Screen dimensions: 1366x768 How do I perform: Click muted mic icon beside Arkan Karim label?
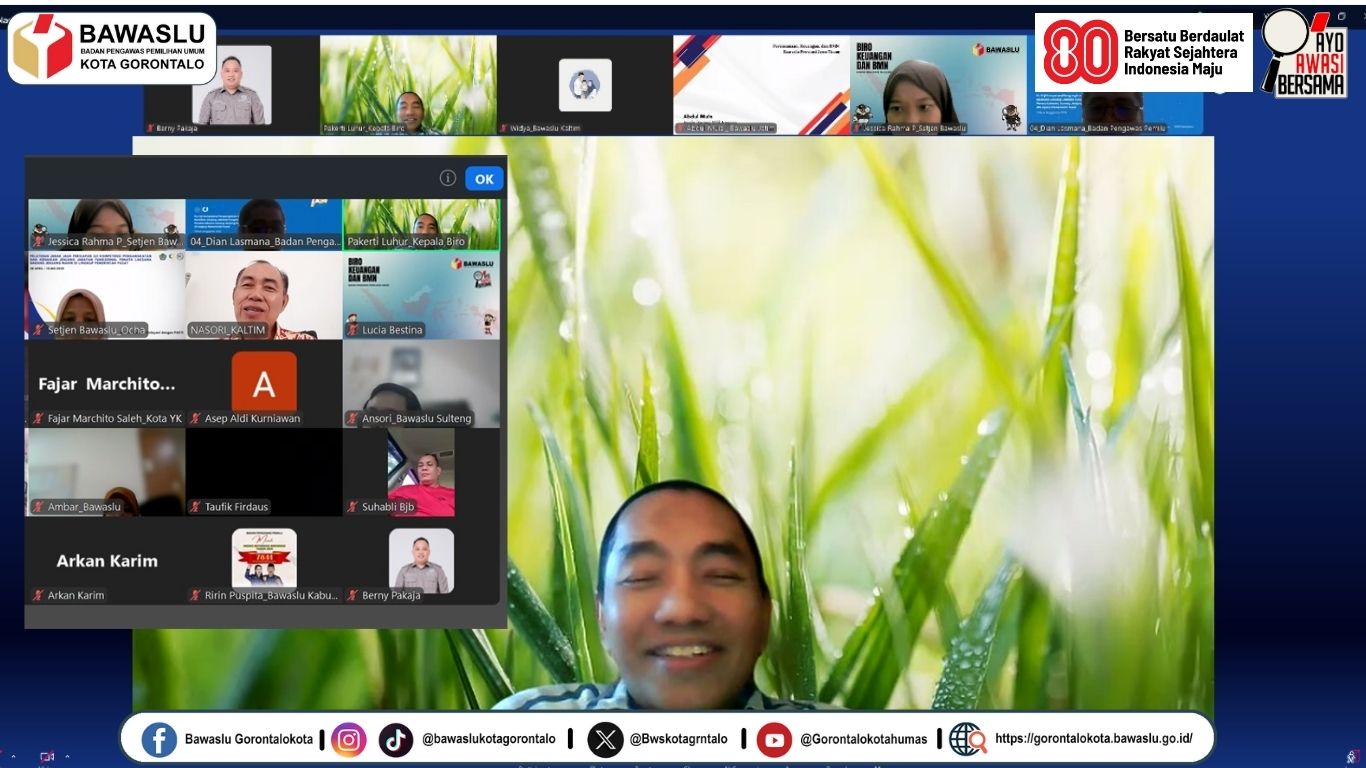coord(38,595)
